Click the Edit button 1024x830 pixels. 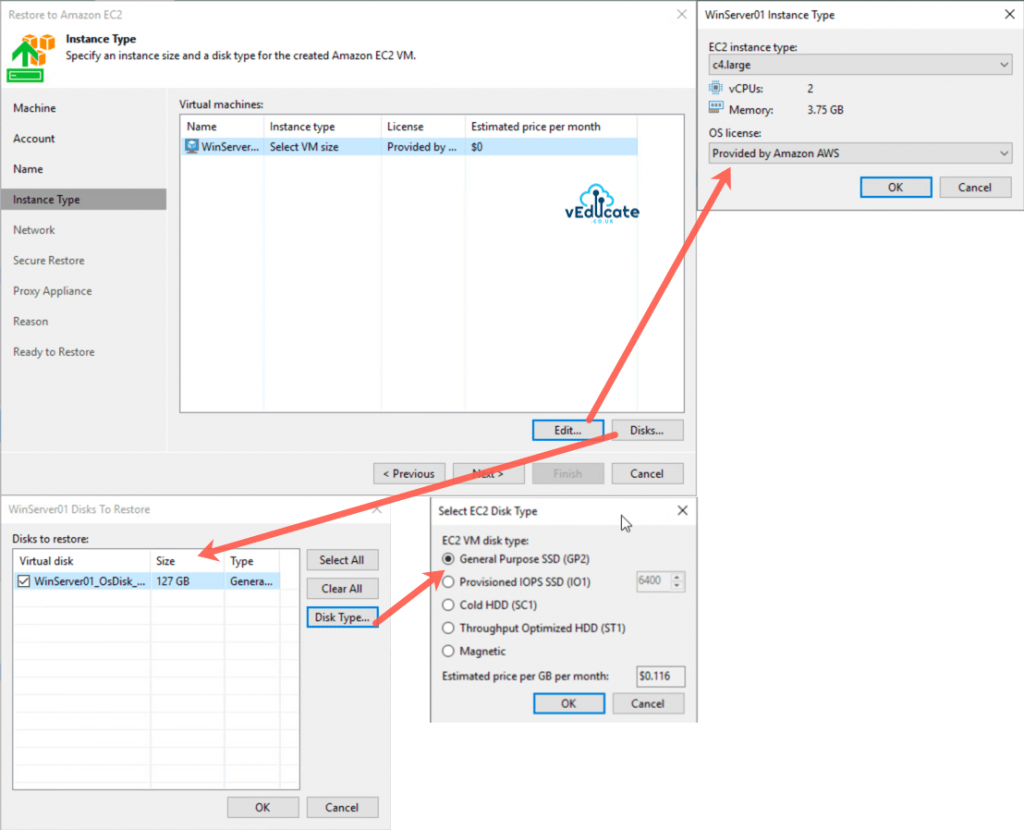click(x=567, y=429)
